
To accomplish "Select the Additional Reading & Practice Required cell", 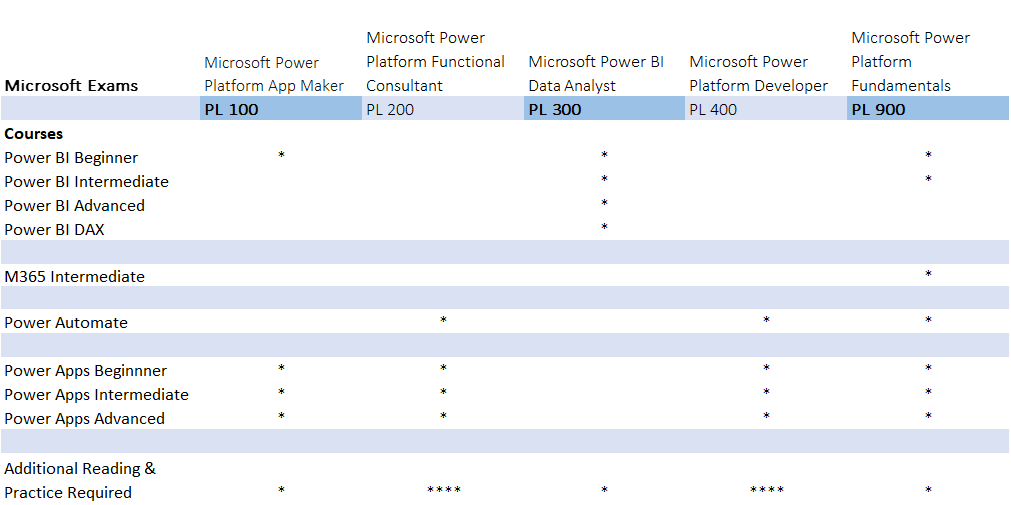I will (80, 480).
